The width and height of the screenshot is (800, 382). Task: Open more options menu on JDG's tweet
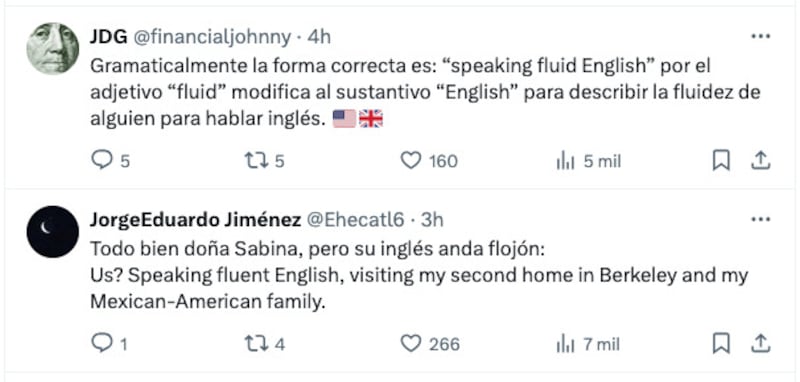pyautogui.click(x=761, y=37)
